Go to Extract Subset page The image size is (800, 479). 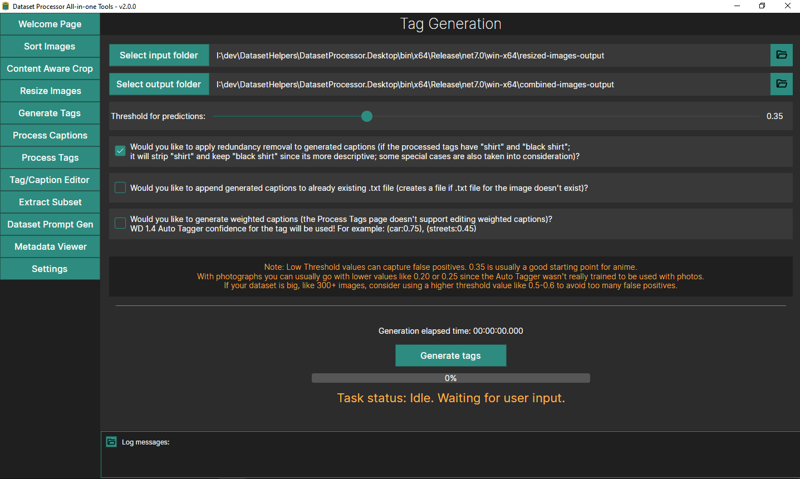[50, 202]
